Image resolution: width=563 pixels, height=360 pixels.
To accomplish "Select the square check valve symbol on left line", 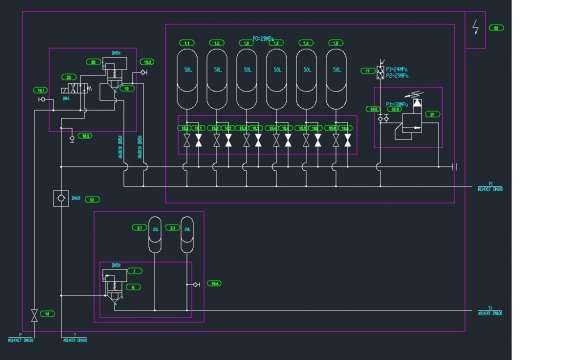I will pyautogui.click(x=61, y=198).
